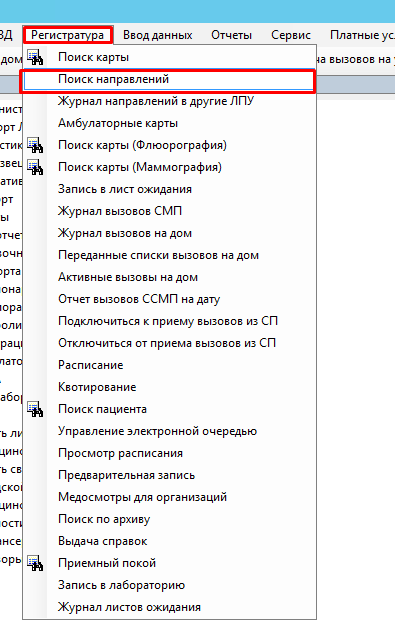
Task: Select Амбулаторные карты
Action: pyautogui.click(x=169, y=123)
